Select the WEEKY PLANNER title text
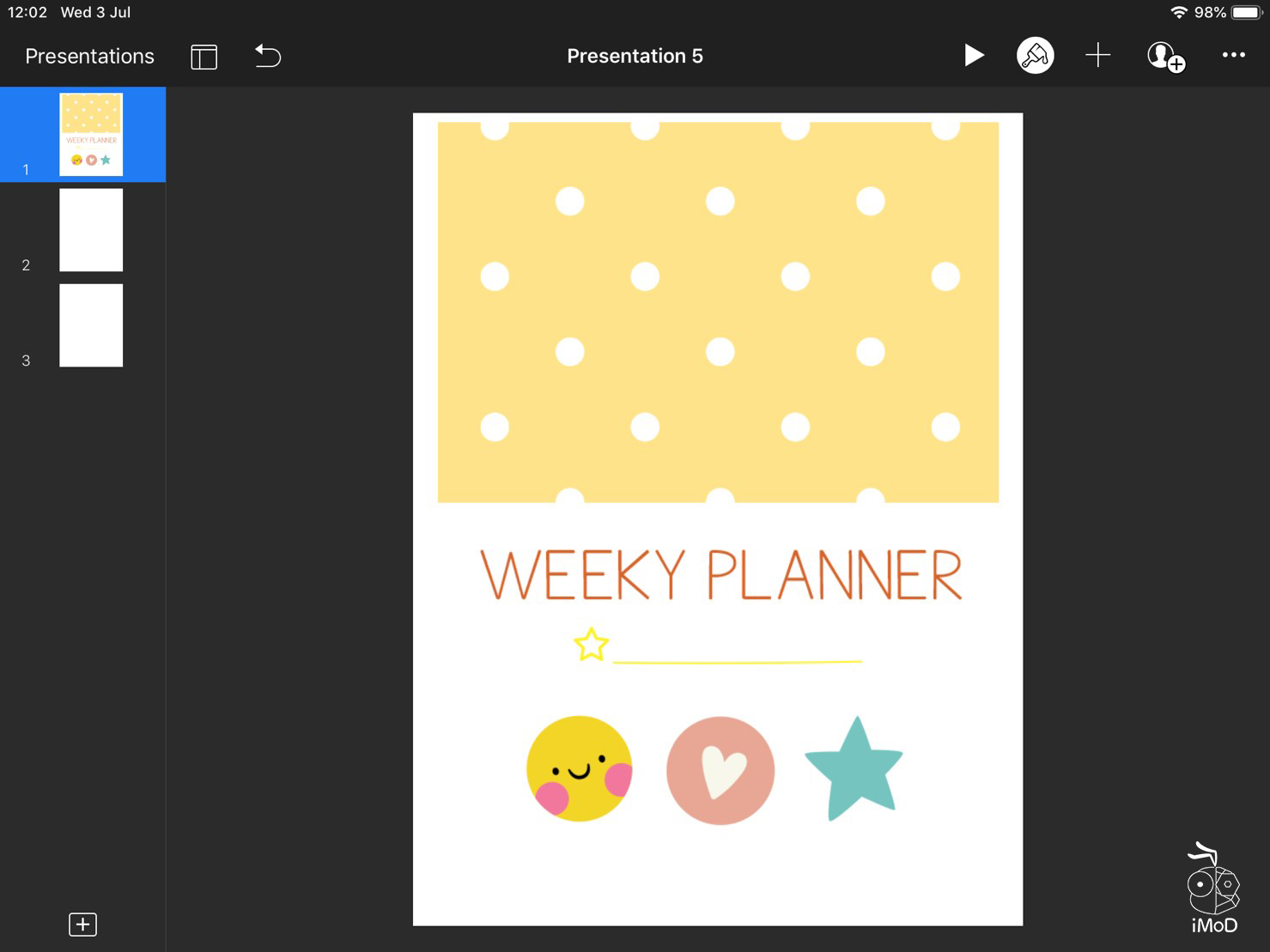 click(x=720, y=576)
